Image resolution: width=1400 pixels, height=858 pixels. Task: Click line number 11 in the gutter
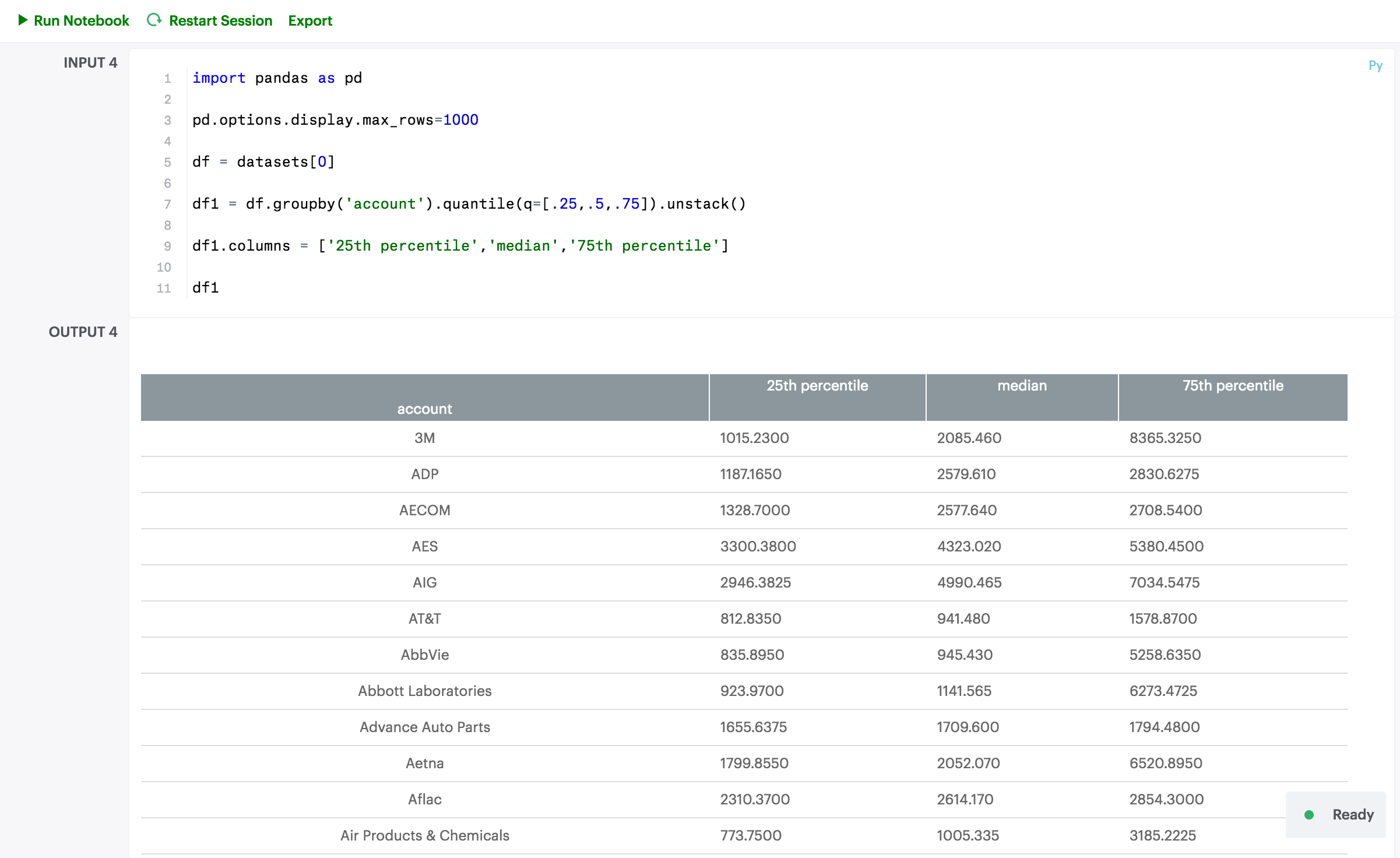coord(164,288)
